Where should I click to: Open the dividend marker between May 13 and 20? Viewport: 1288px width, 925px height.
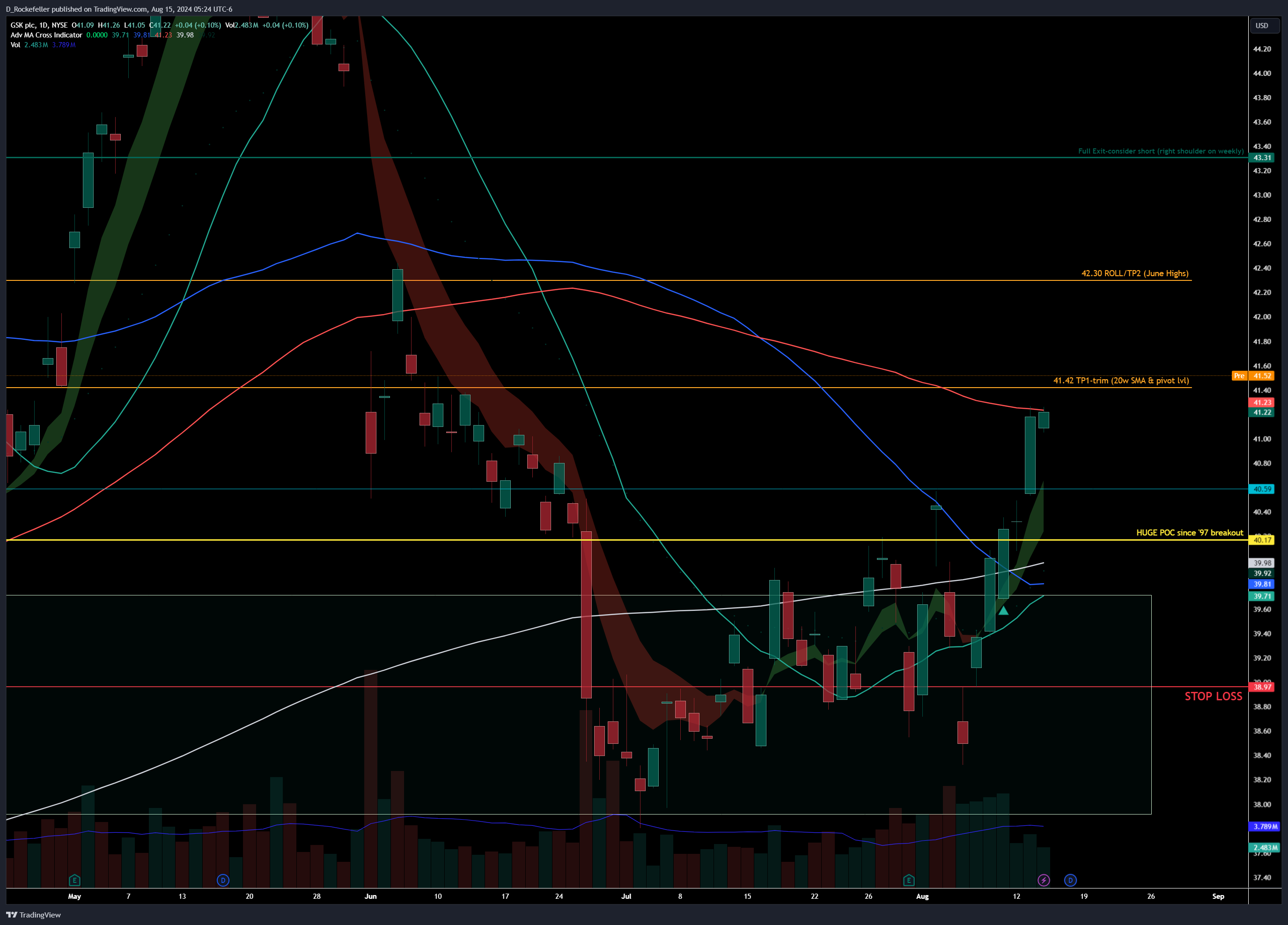(222, 880)
